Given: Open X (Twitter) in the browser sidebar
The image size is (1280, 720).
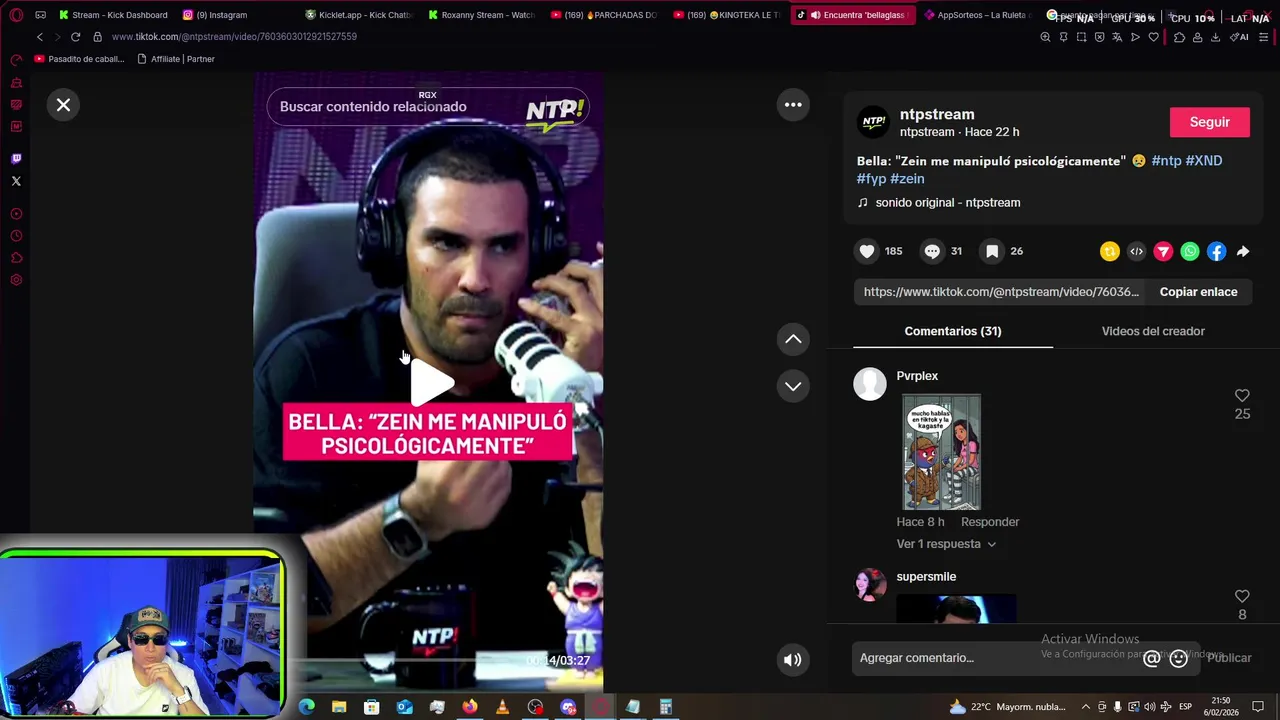Looking at the screenshot, I should pyautogui.click(x=16, y=181).
